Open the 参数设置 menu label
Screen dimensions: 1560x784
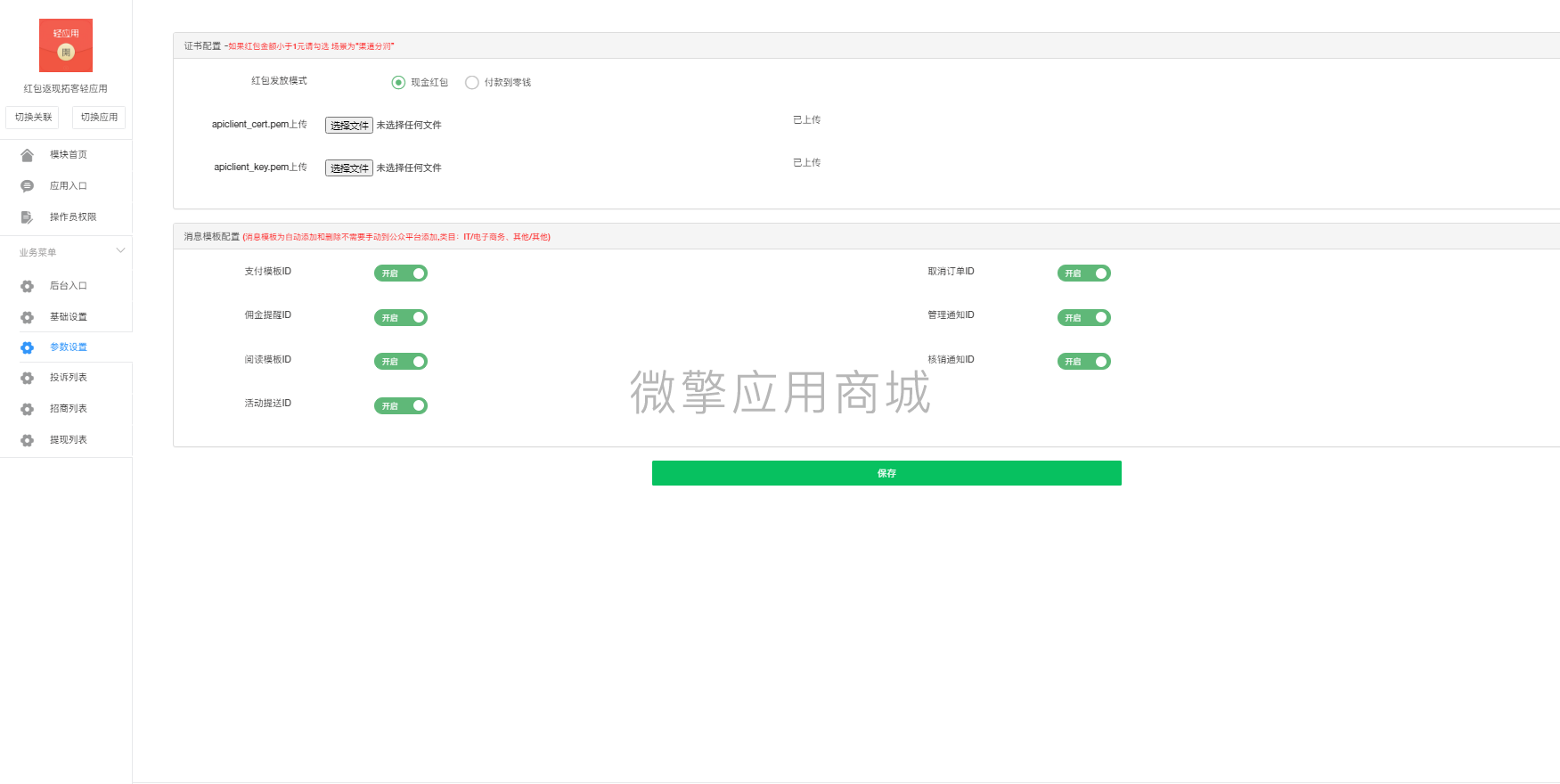tap(69, 347)
